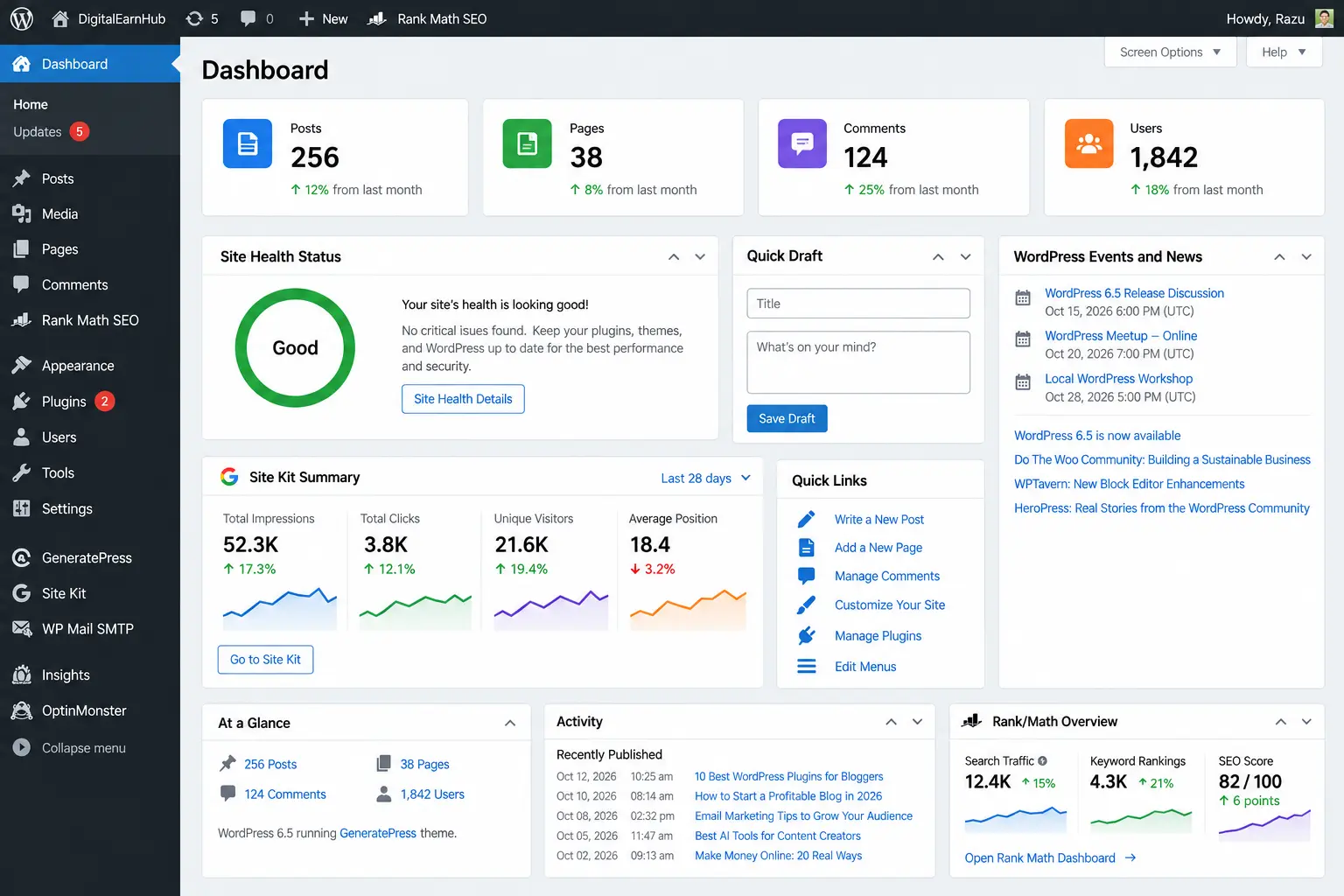Viewport: 1344px width, 896px height.
Task: Click the page icon beside Add a New Page
Action: (x=807, y=548)
